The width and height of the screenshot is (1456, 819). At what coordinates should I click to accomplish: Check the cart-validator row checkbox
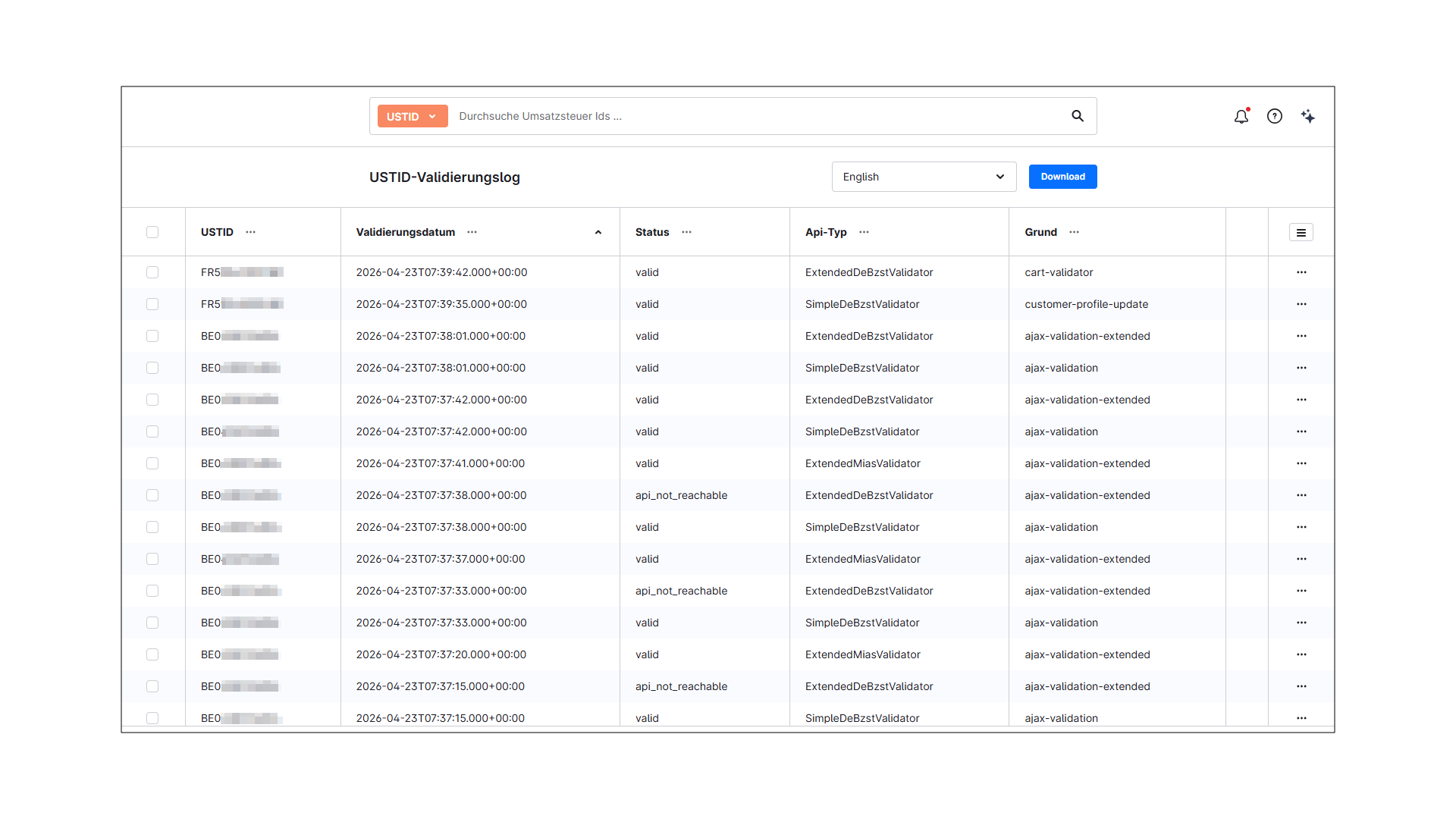click(152, 272)
